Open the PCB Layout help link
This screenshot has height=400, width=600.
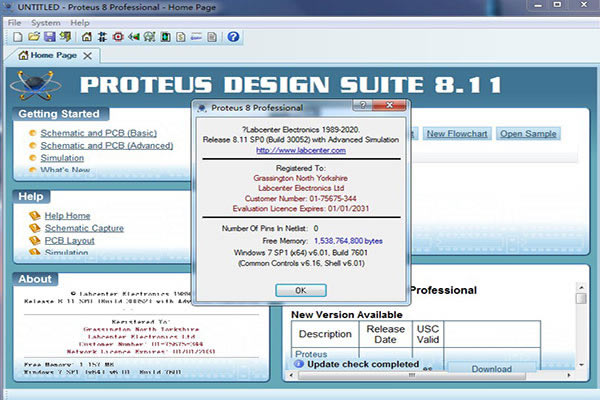pos(69,241)
